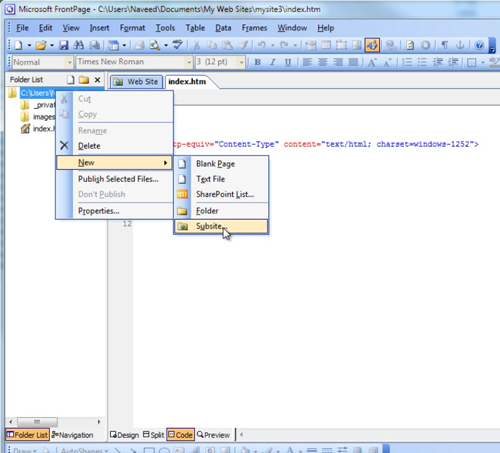Open dropdown arrow next to Preview in Browser

tap(166, 45)
